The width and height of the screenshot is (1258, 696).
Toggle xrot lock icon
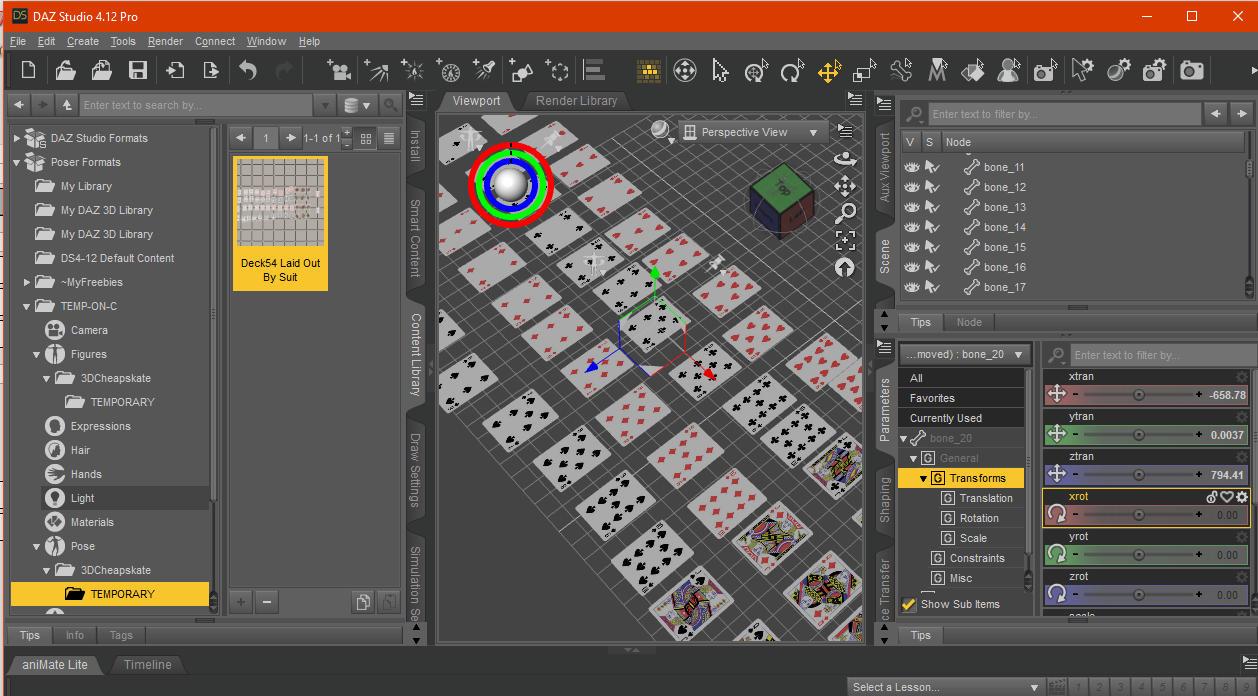1212,497
